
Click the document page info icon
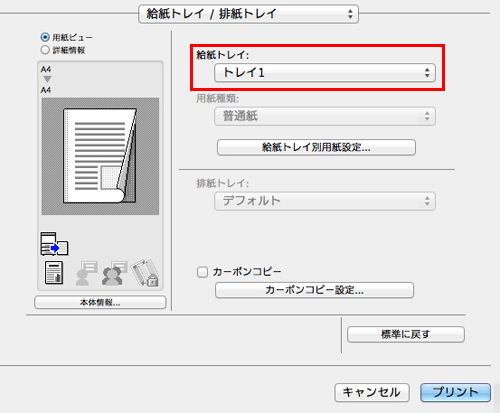pos(54,273)
